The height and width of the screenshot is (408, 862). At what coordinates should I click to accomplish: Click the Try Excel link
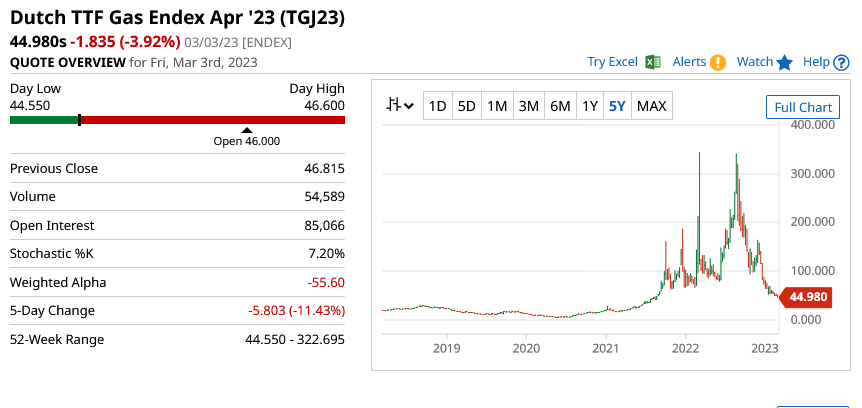click(x=612, y=62)
